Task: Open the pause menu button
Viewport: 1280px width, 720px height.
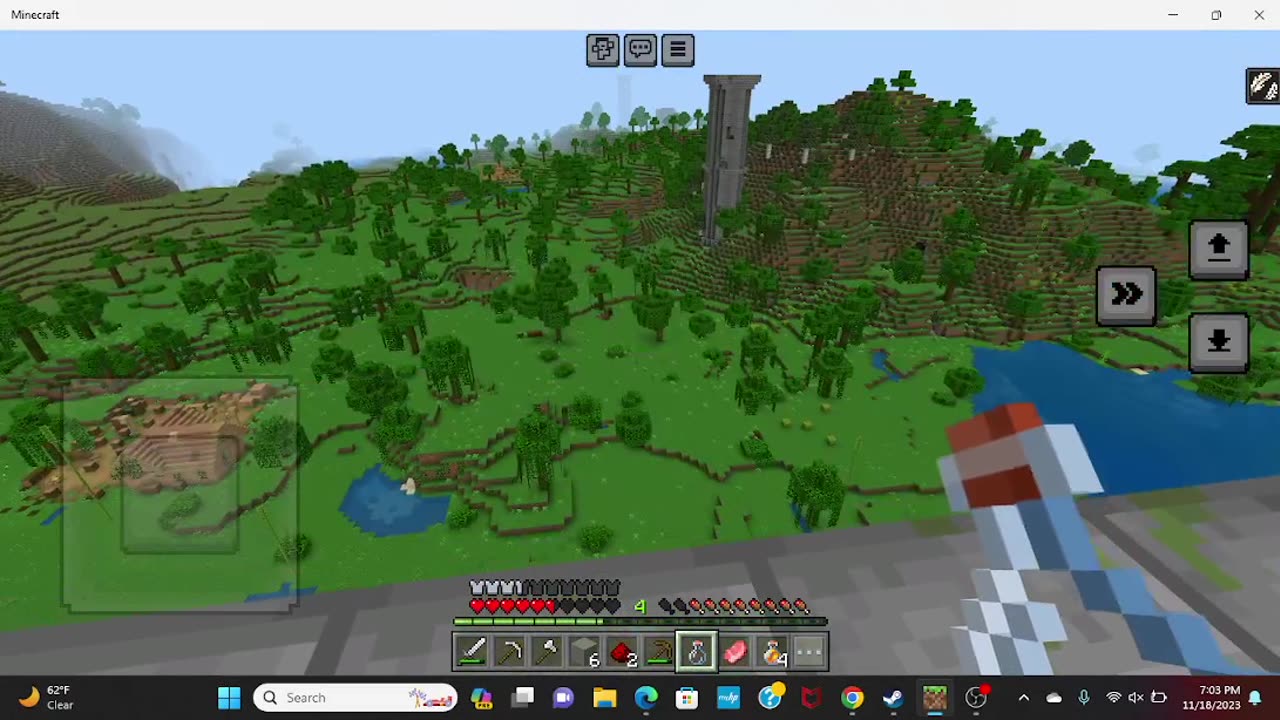Action: tap(677, 50)
